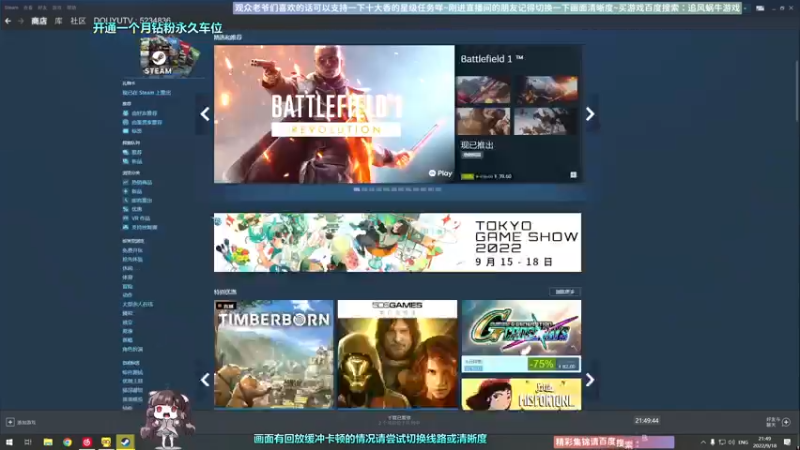The width and height of the screenshot is (800, 450).
Task: Open the Windows notification center icon
Action: click(787, 442)
